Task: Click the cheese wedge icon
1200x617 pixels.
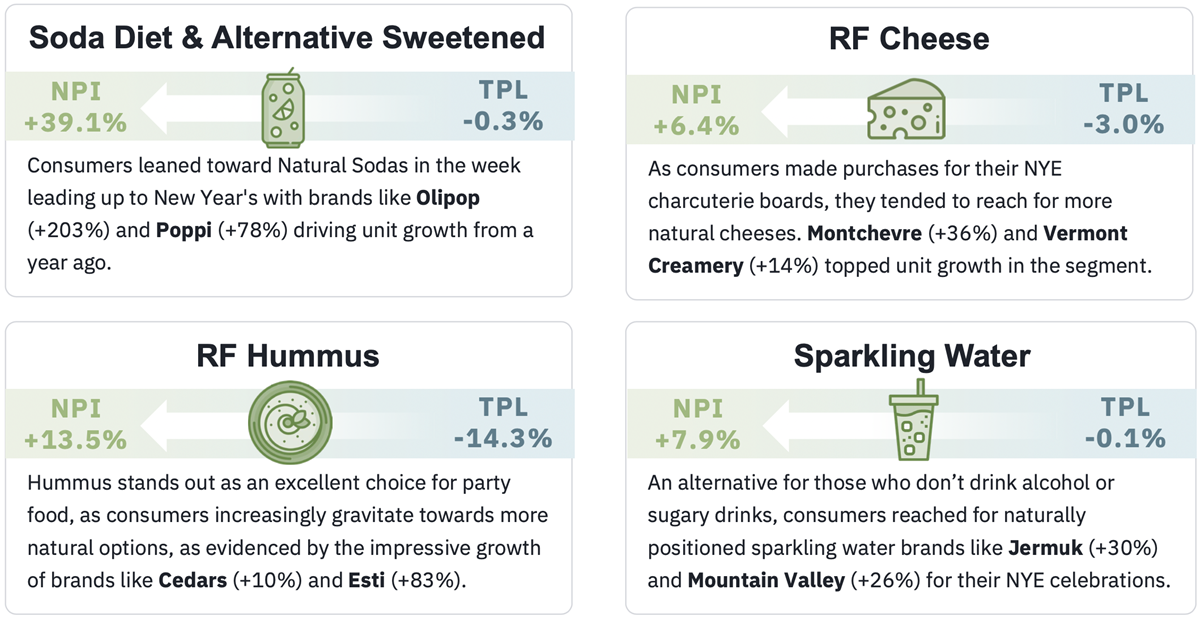Action: tap(905, 108)
